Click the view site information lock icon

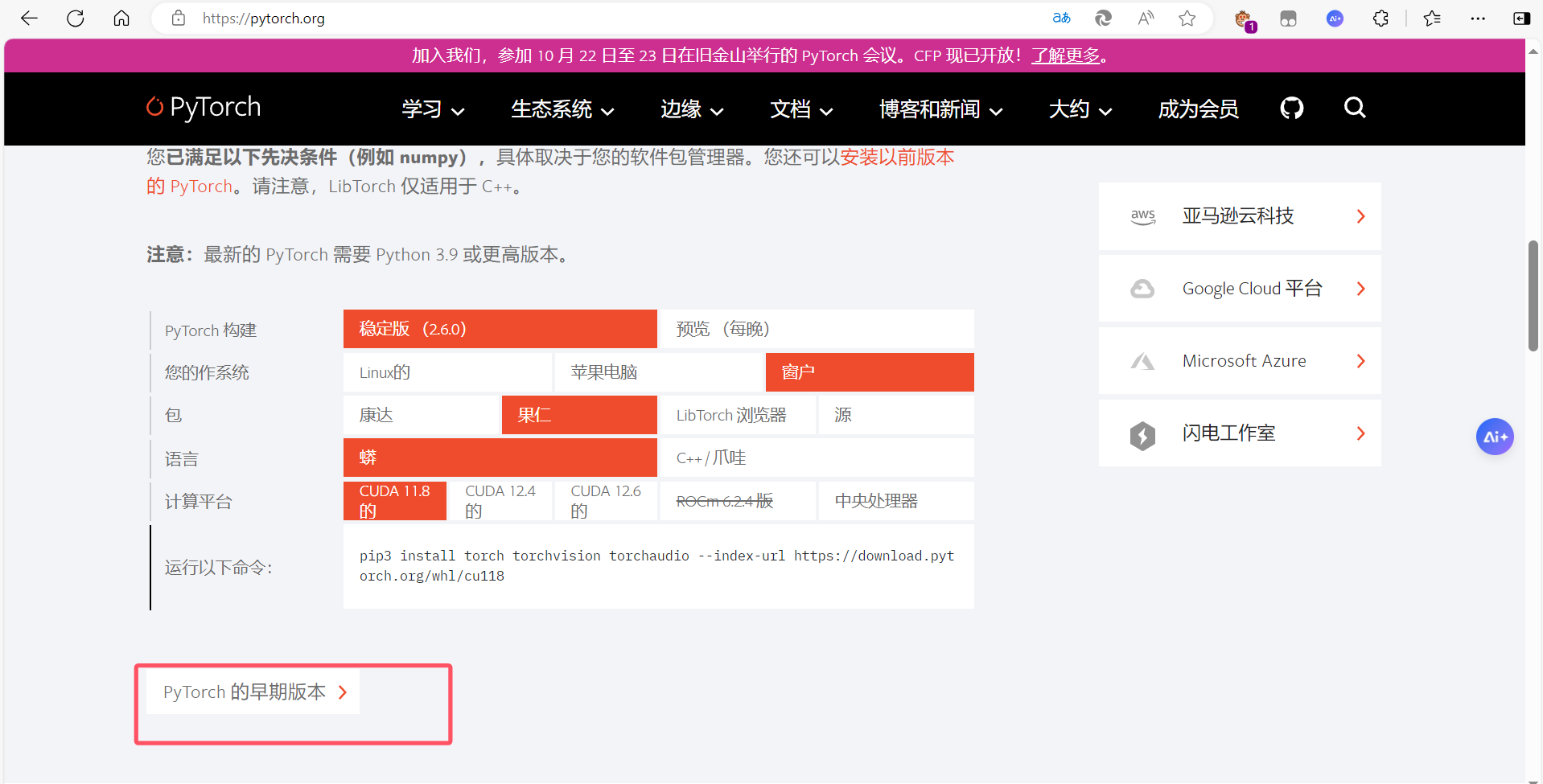[179, 18]
